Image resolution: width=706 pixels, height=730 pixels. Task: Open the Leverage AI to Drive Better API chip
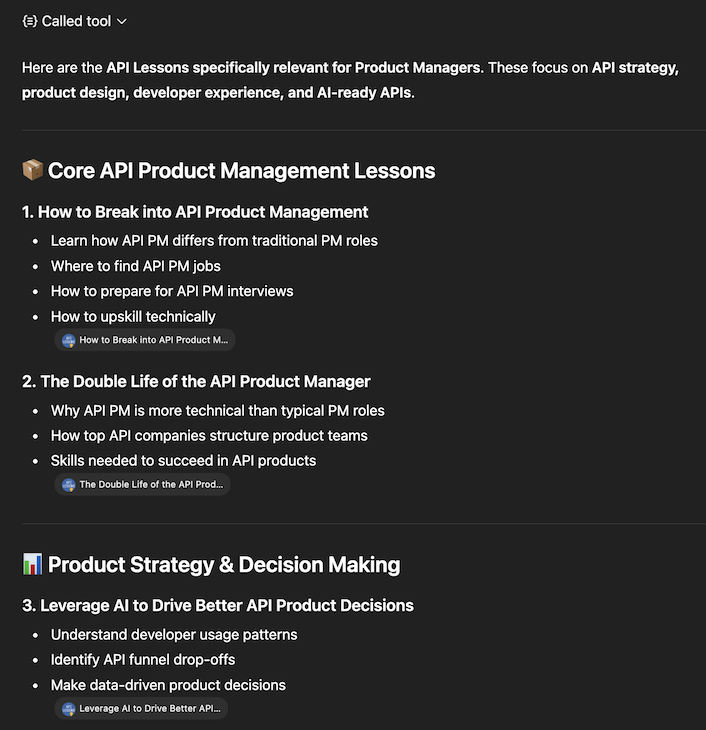tap(148, 709)
